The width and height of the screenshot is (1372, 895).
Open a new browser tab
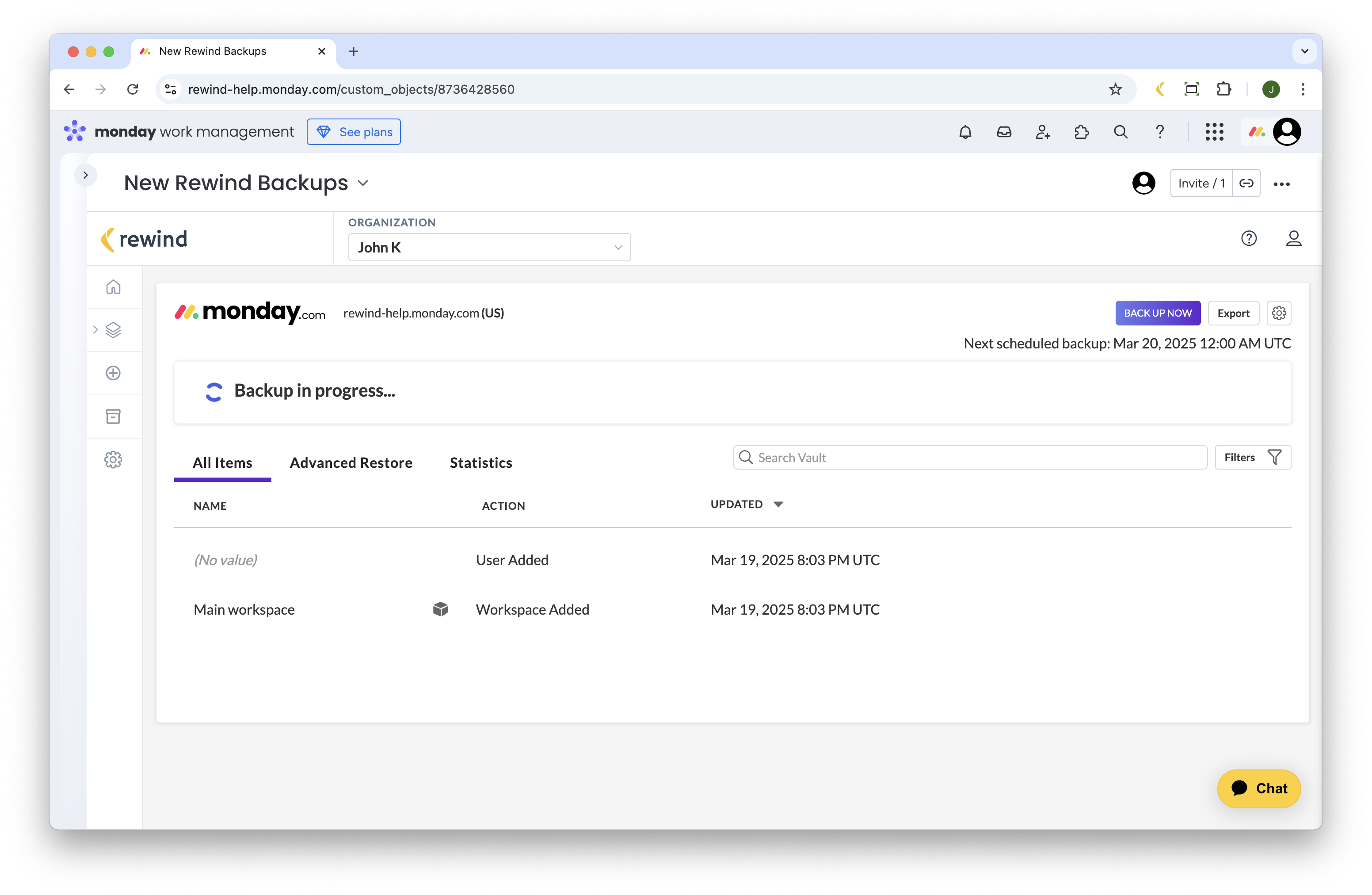353,51
